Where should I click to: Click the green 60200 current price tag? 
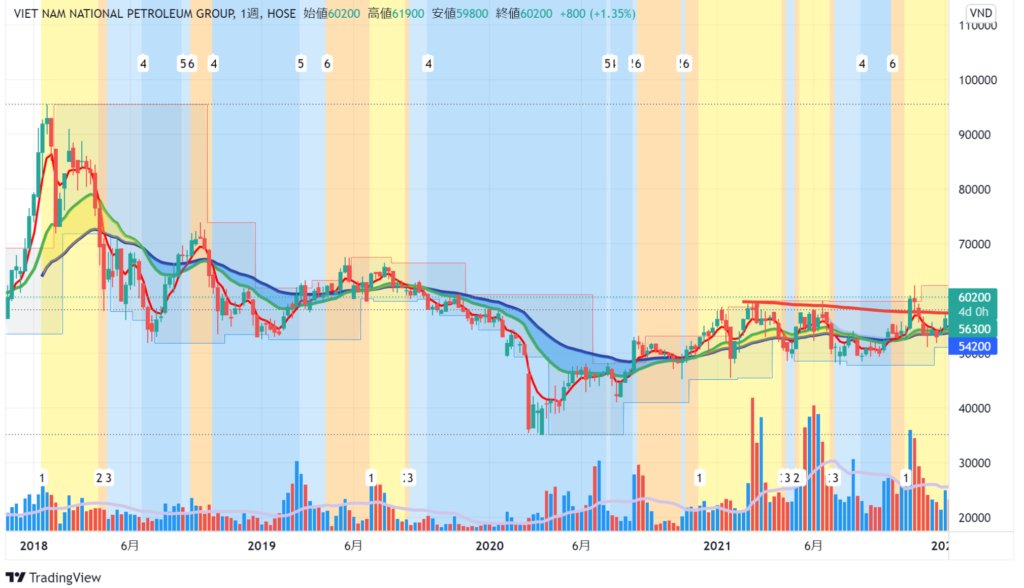[x=973, y=297]
